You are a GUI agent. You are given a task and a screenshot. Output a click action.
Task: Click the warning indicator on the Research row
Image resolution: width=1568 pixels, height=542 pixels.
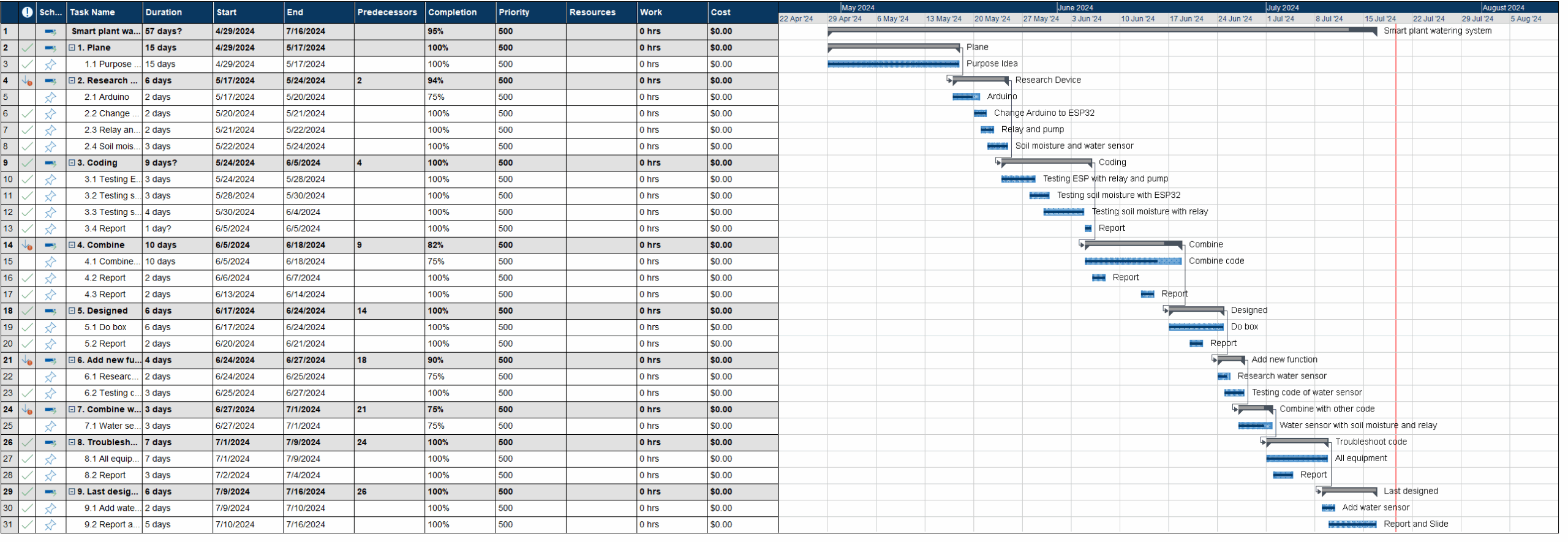coord(27,81)
